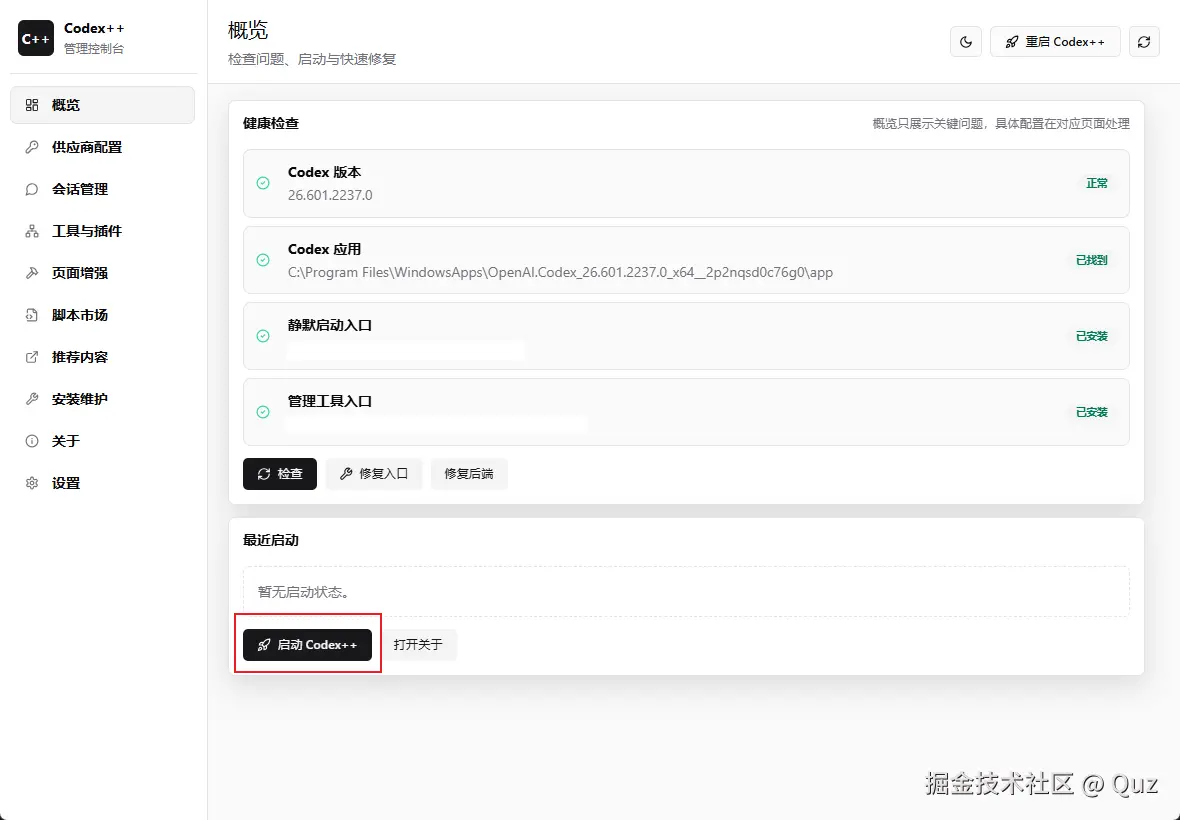
Task: Click the Codex 应用 install path text
Action: pos(560,272)
